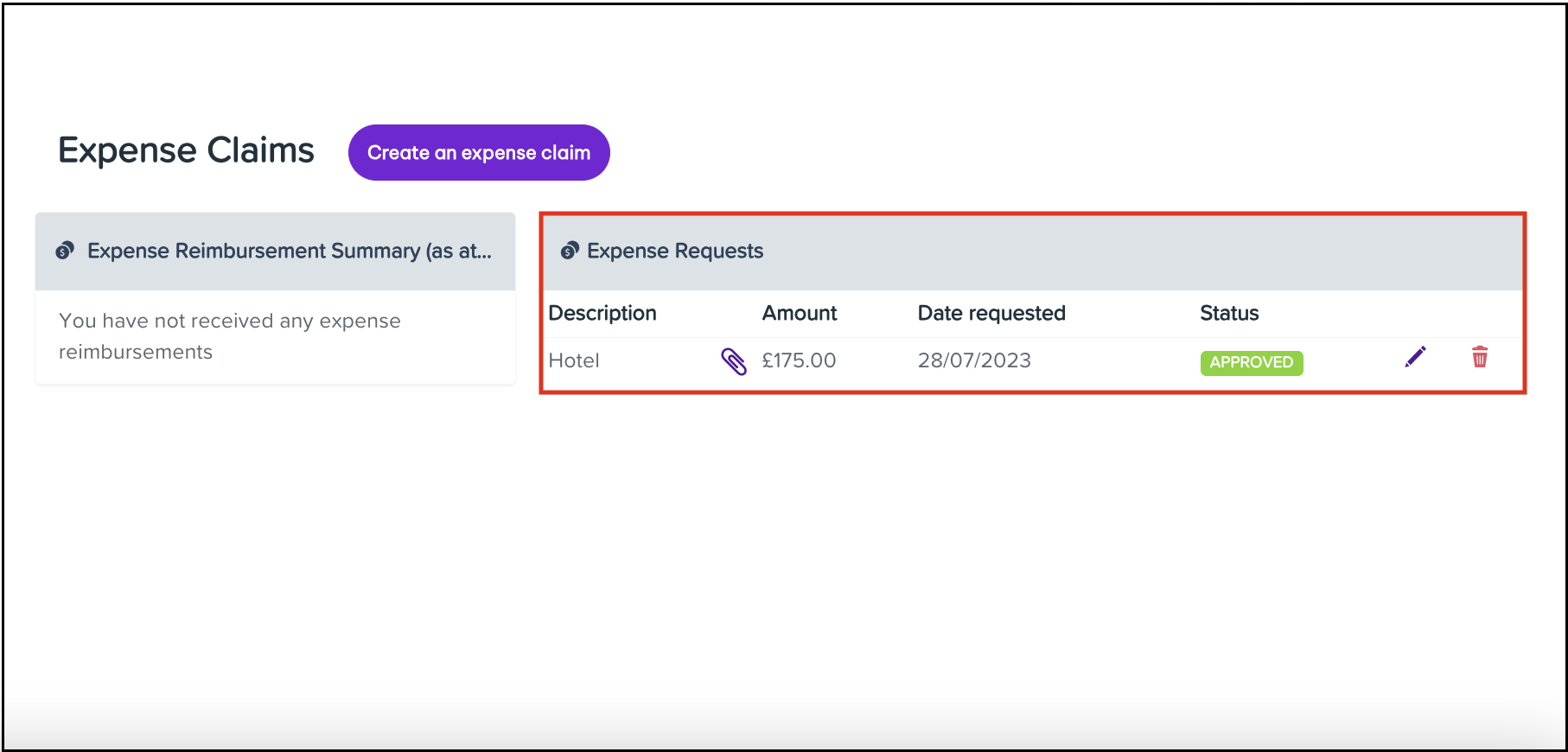
Task: Click the Date requested column header
Action: click(x=991, y=314)
